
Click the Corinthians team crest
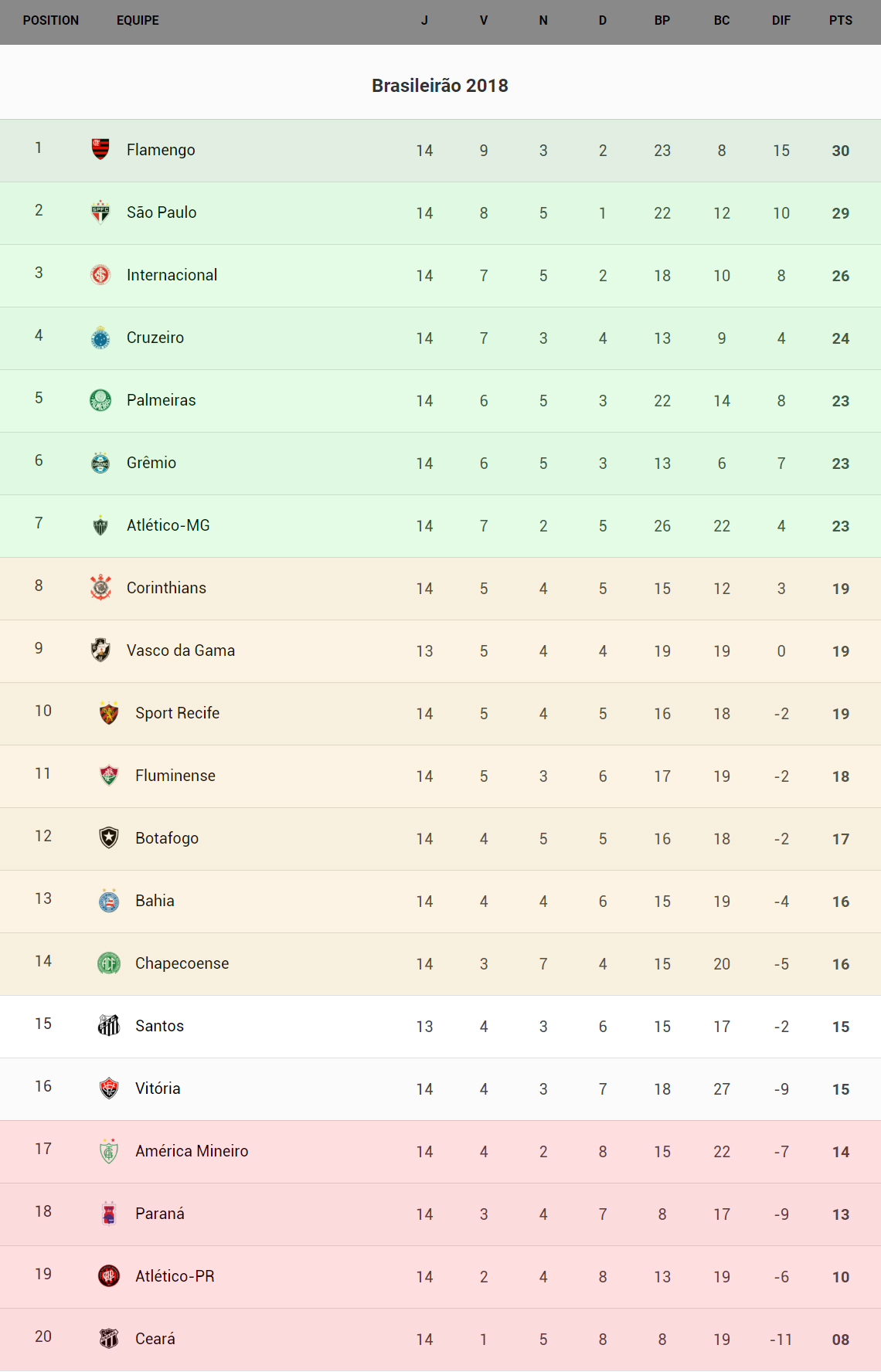pos(100,587)
